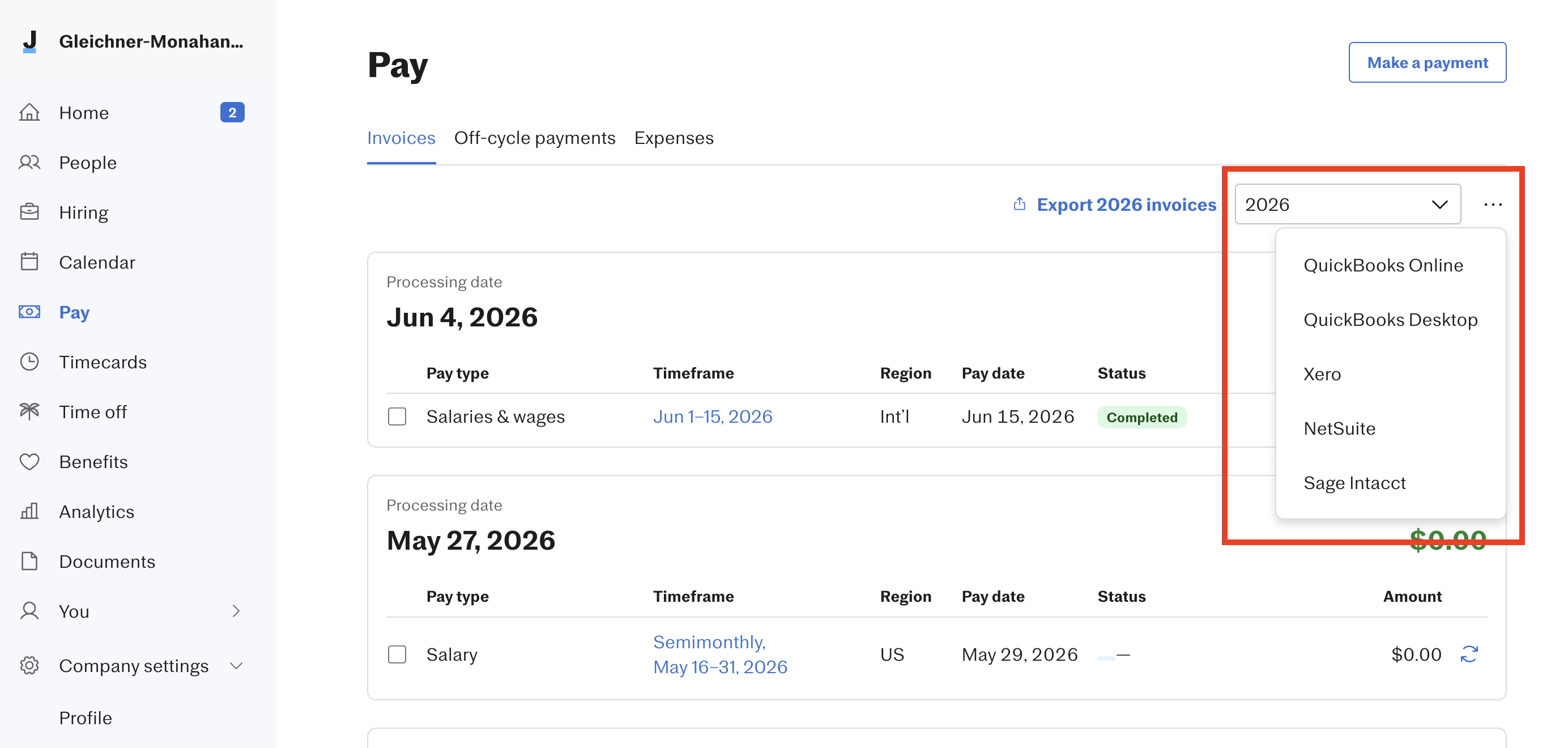Viewport: 1568px width, 748px height.
Task: Open the 2026 year dropdown
Action: click(1348, 205)
